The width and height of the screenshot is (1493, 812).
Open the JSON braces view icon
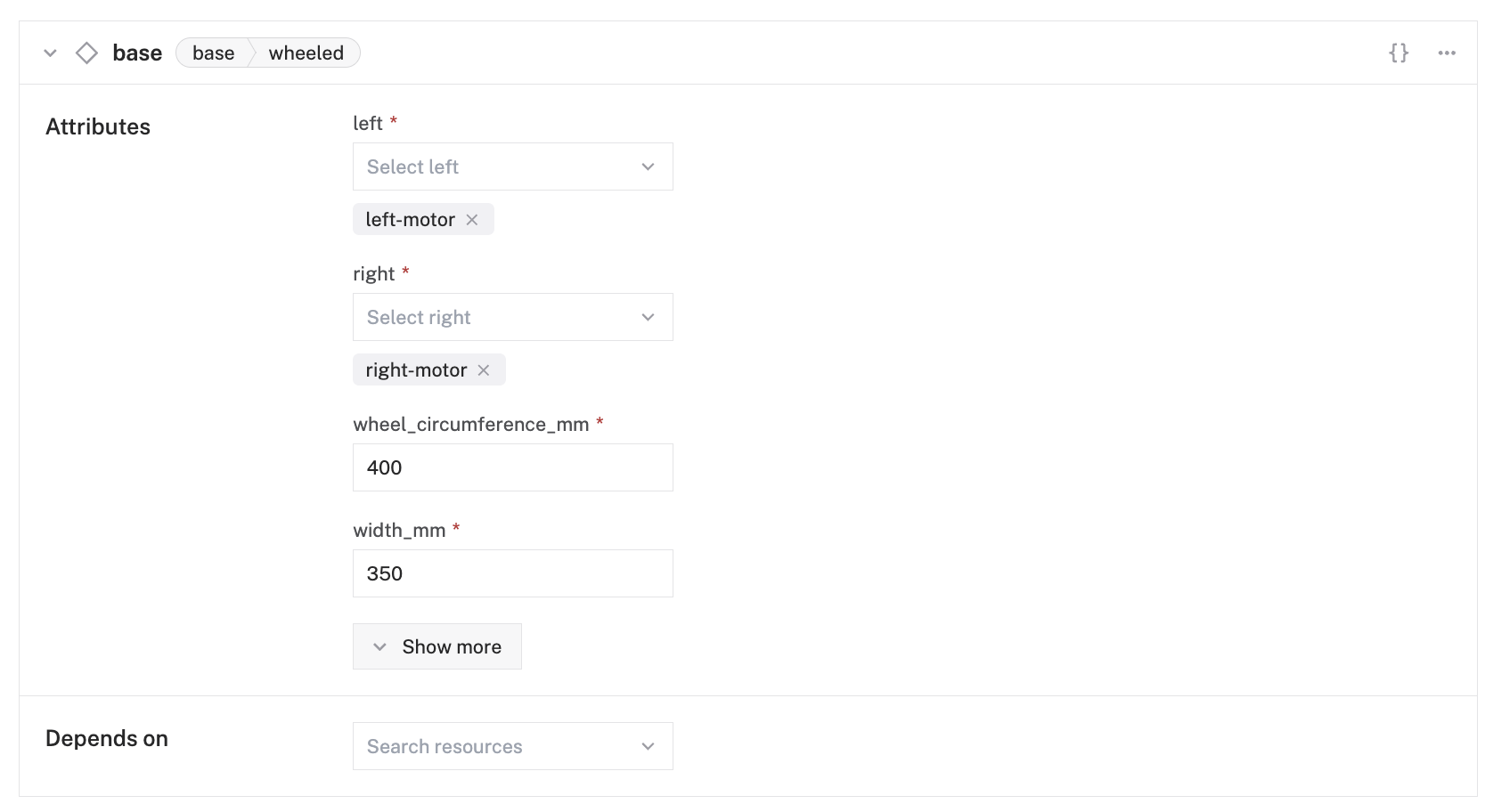click(1399, 53)
